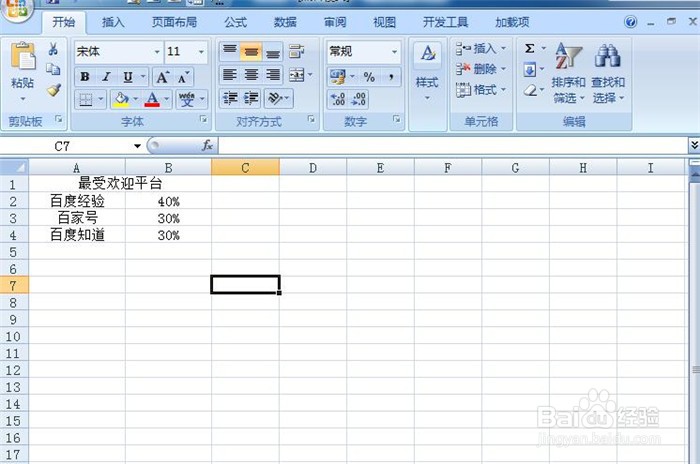Click the Select All corner box
700x464 pixels.
pos(15,167)
